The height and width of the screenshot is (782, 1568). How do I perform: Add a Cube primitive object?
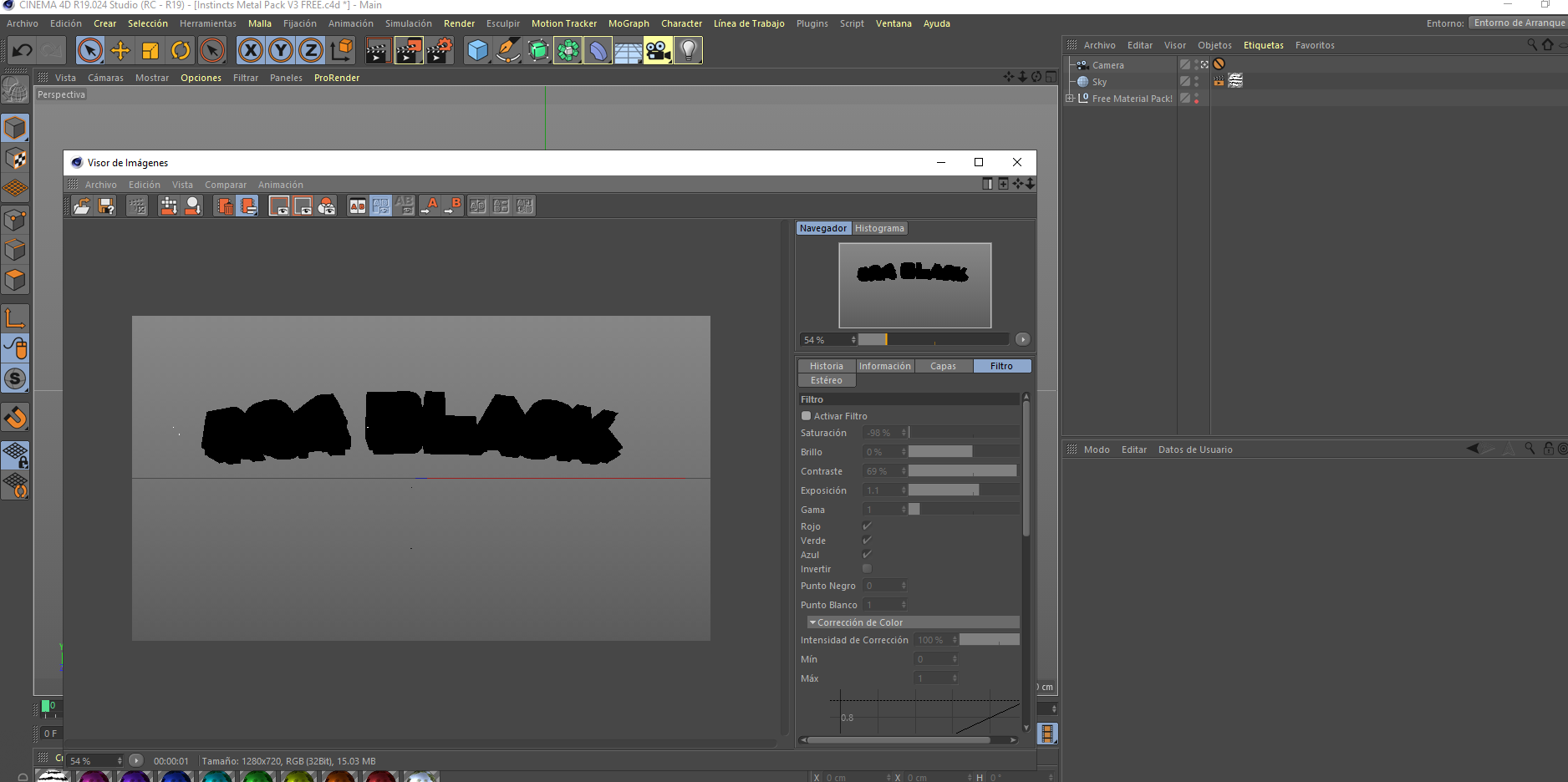477,51
